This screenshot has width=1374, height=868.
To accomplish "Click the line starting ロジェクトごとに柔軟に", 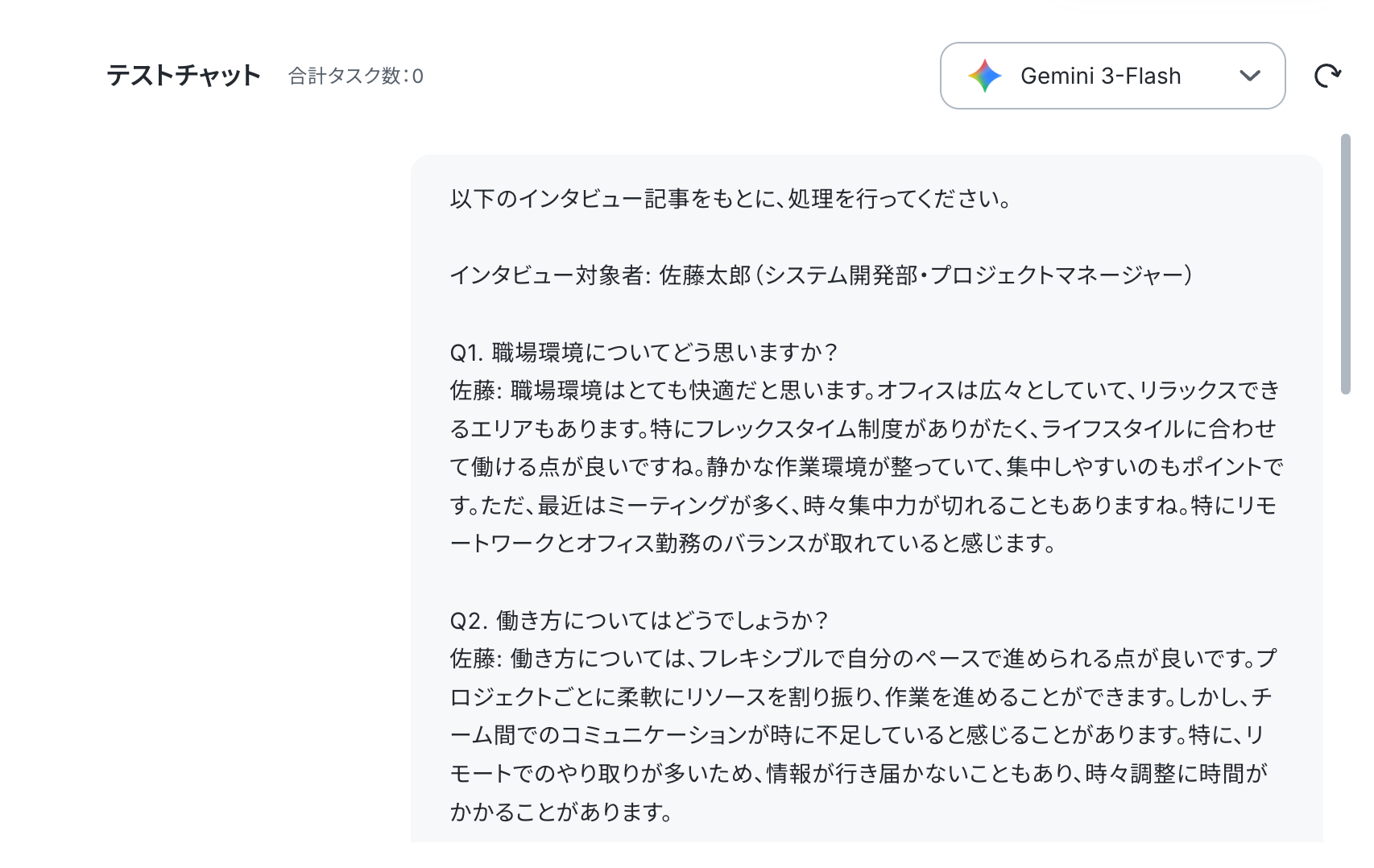I will tap(861, 696).
